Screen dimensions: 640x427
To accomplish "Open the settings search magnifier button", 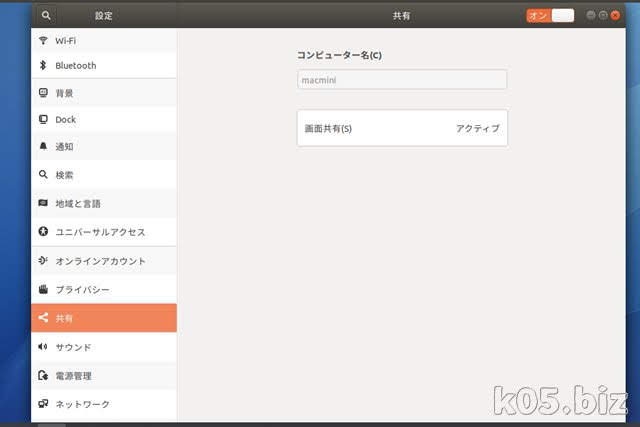I will pos(46,16).
